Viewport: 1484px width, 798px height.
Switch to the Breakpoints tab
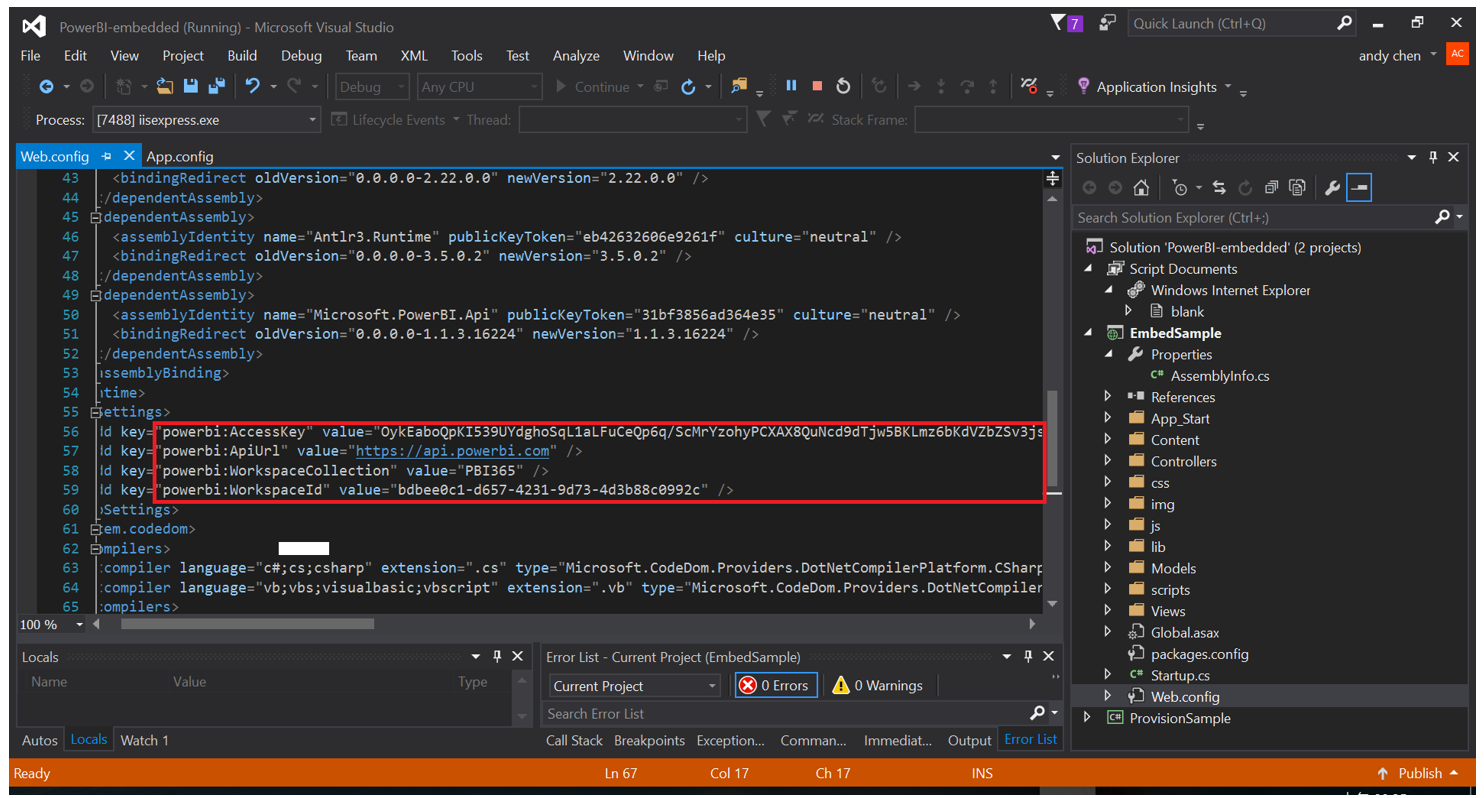pyautogui.click(x=649, y=740)
